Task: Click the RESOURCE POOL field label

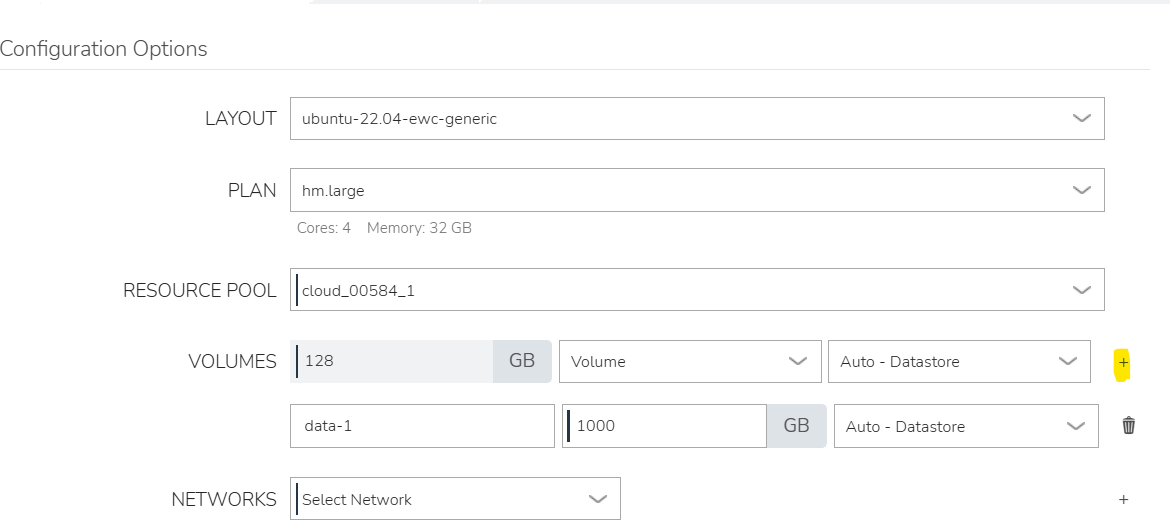Action: 200,290
